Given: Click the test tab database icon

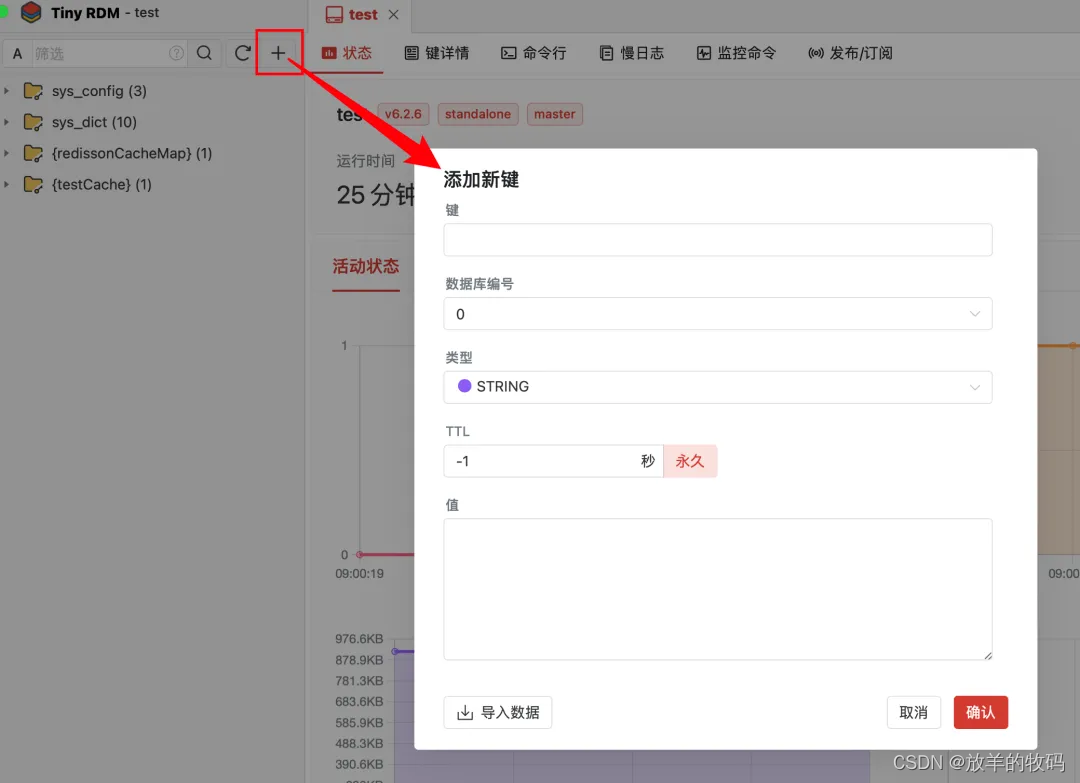Looking at the screenshot, I should [334, 15].
